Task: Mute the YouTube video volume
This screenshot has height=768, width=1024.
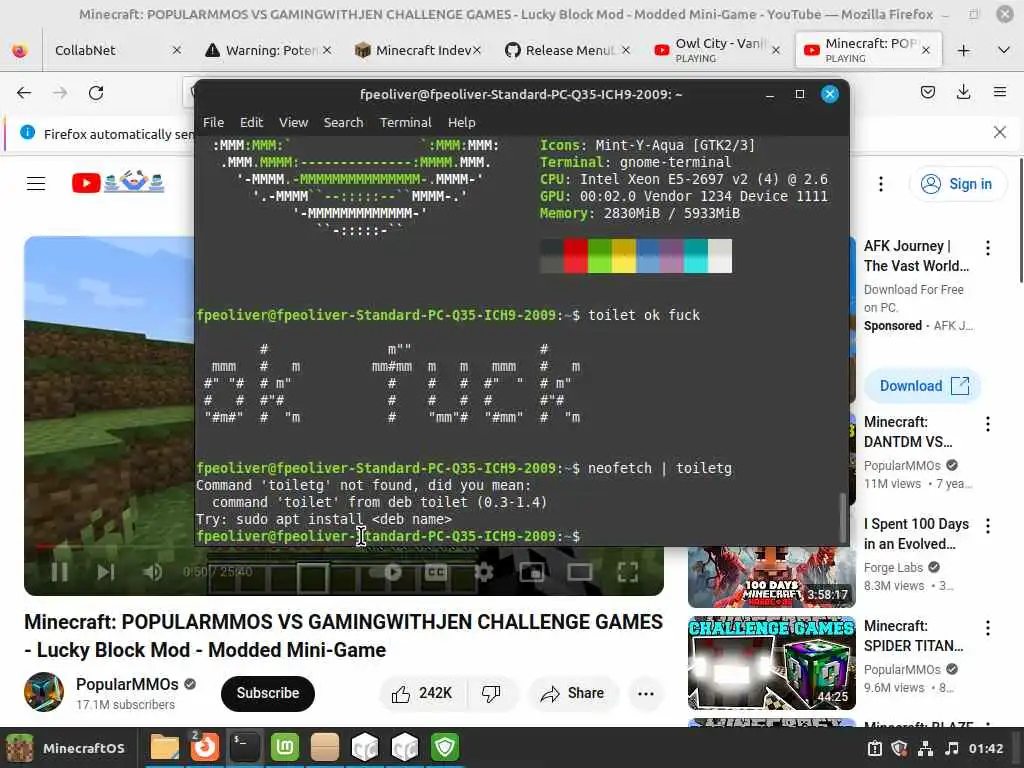Action: [152, 572]
